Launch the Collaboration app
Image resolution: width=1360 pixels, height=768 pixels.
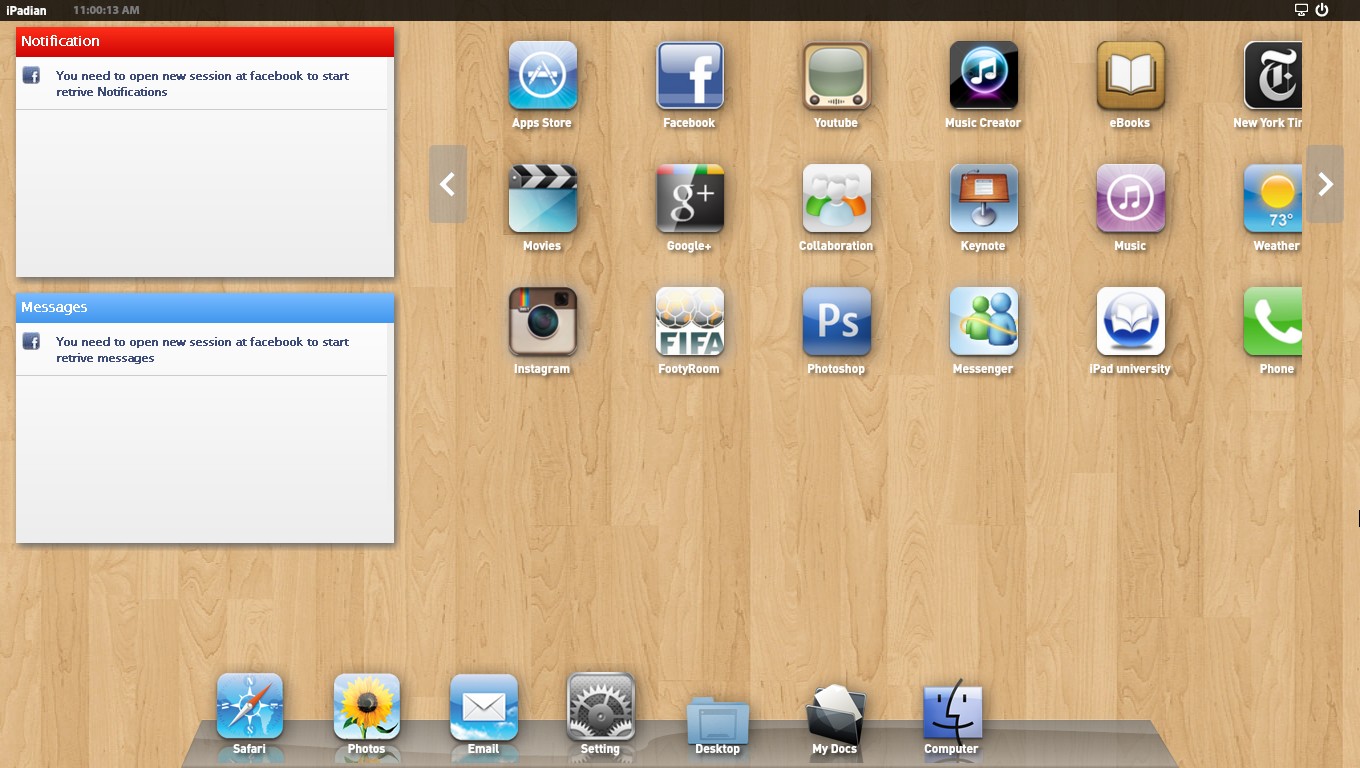pos(836,198)
